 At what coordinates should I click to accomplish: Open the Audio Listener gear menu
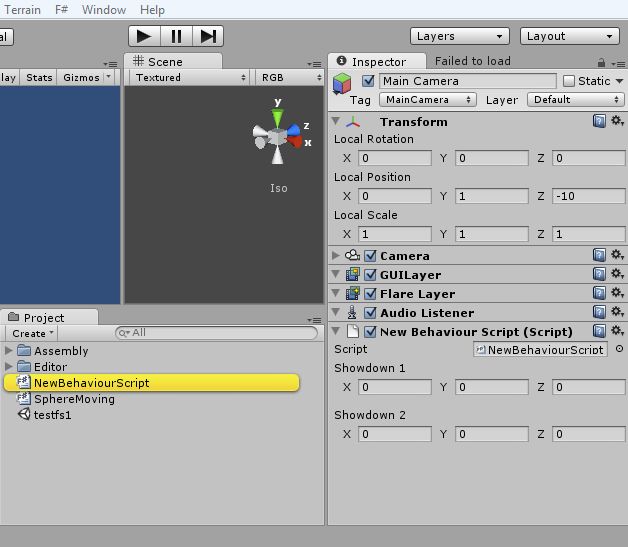pyautogui.click(x=617, y=312)
